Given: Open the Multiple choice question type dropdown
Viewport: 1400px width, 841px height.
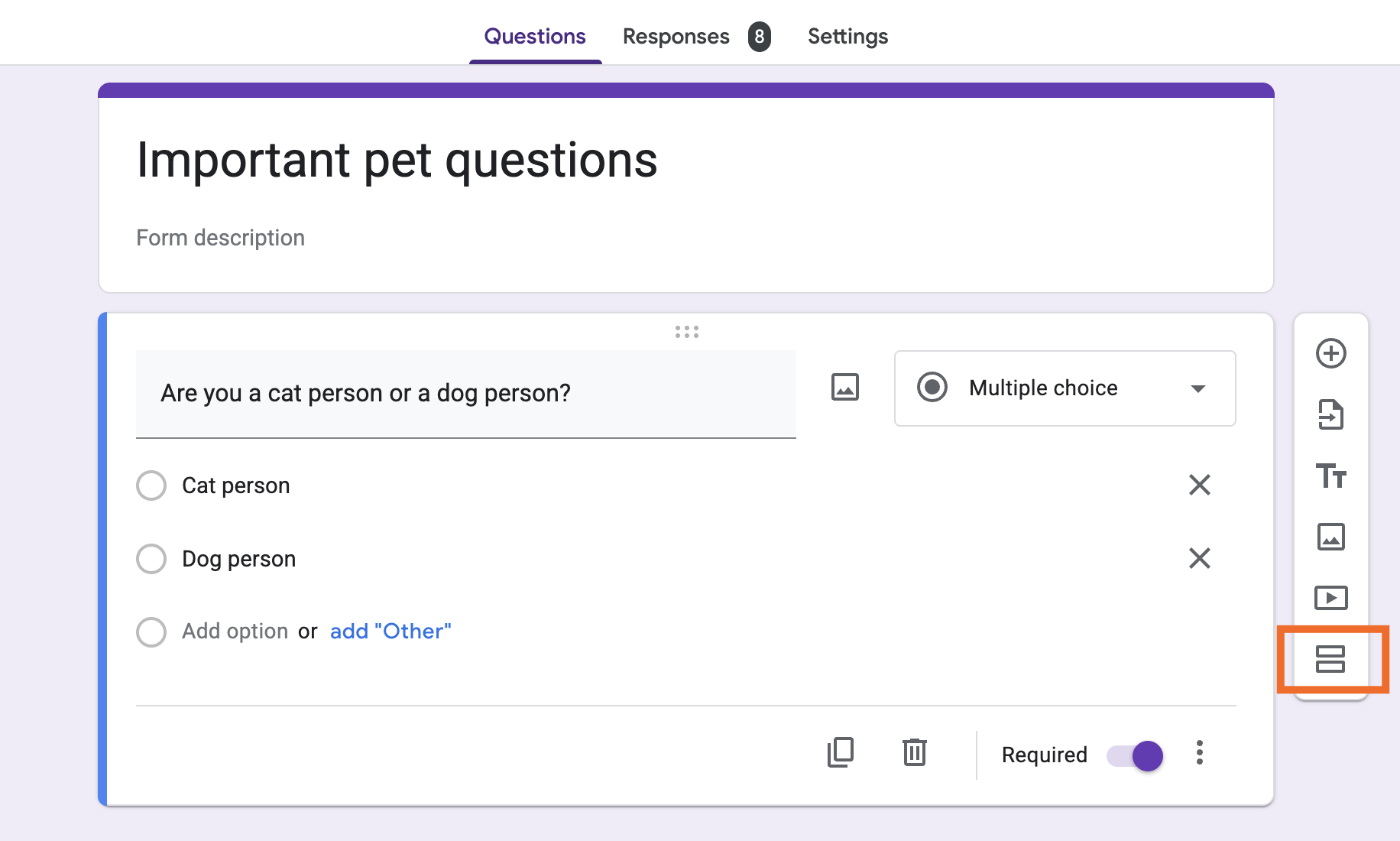Looking at the screenshot, I should point(1065,388).
